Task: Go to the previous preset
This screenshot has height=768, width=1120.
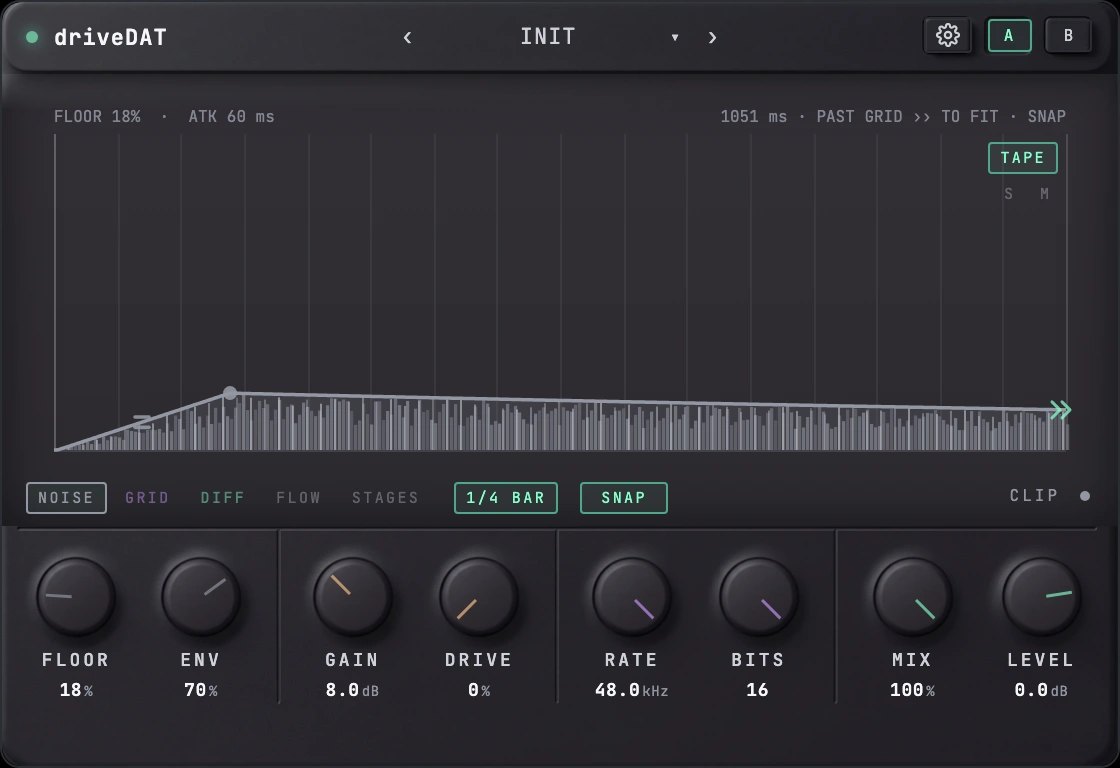Action: point(407,37)
